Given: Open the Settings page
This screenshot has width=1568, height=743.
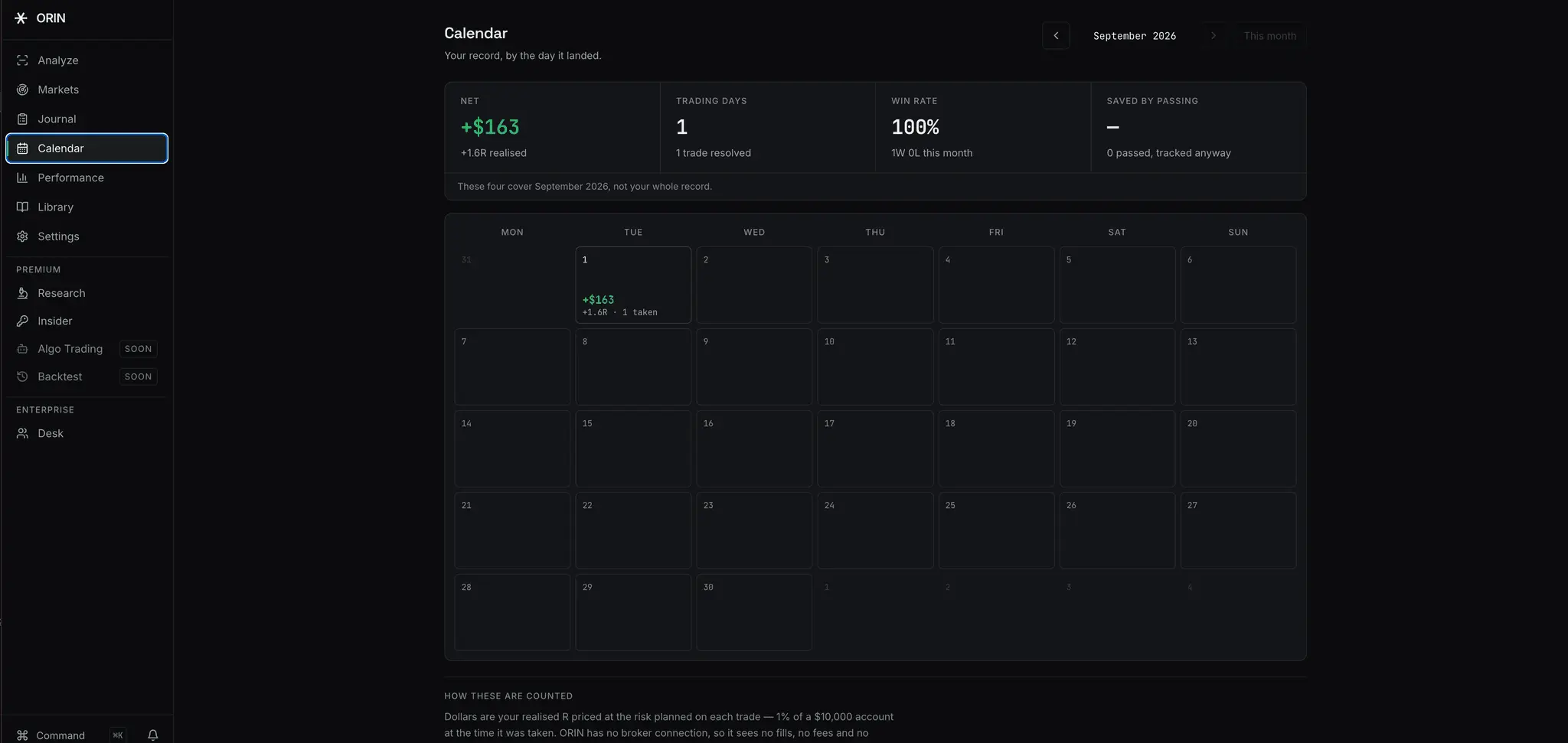Looking at the screenshot, I should point(87,236).
